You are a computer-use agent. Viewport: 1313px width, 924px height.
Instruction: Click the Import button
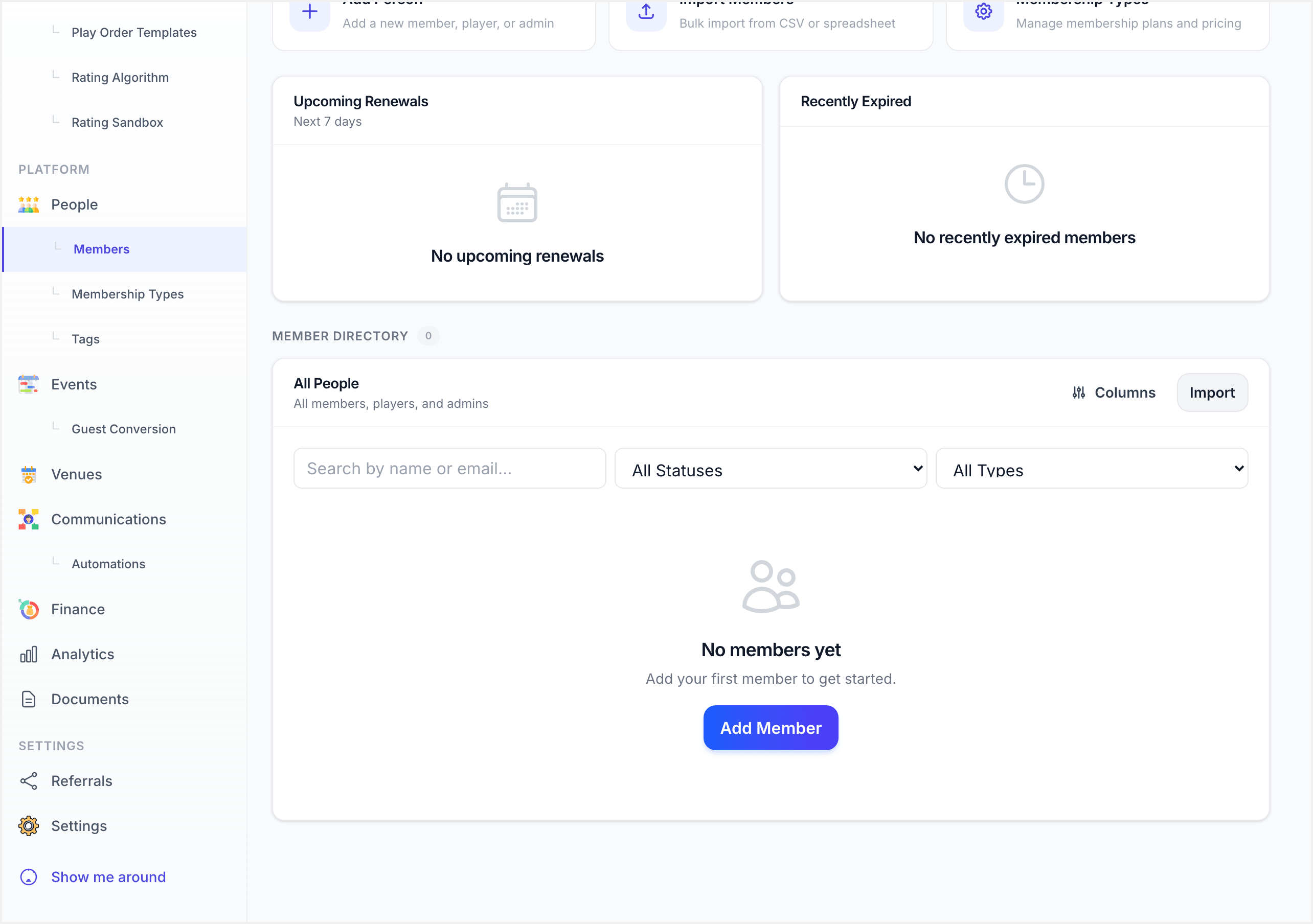1212,393
